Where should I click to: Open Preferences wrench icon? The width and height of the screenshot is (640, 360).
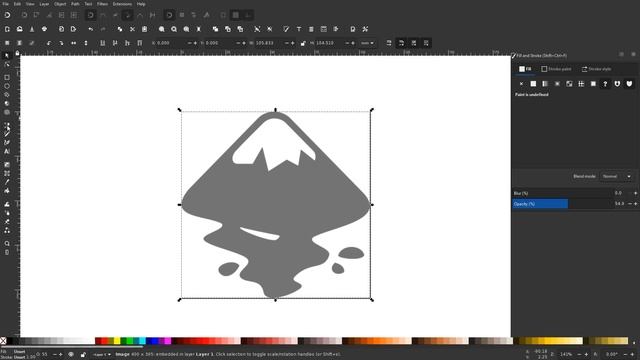[x=365, y=29]
